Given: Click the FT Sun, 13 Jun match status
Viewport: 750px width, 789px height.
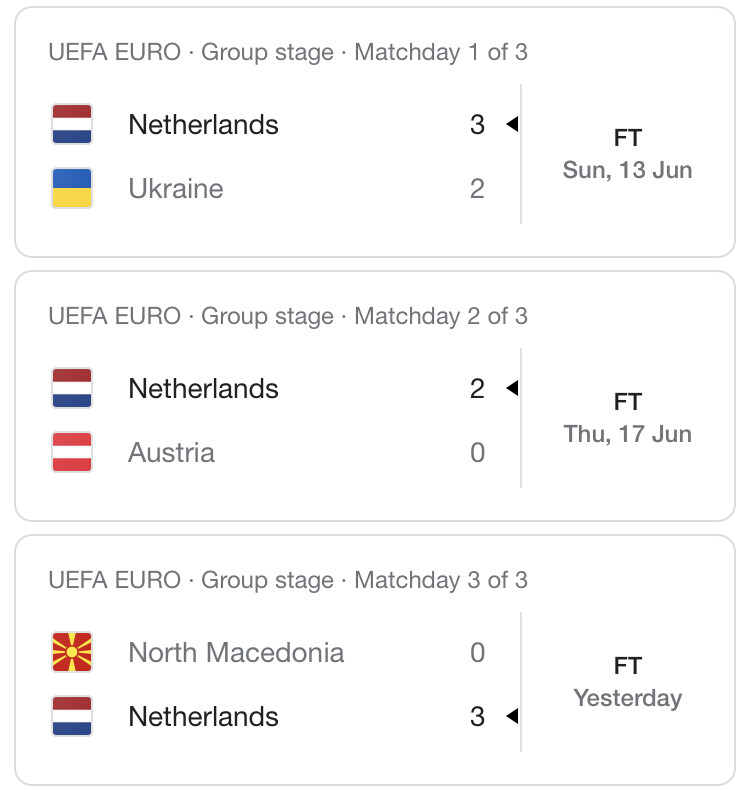Looking at the screenshot, I should coord(628,154).
